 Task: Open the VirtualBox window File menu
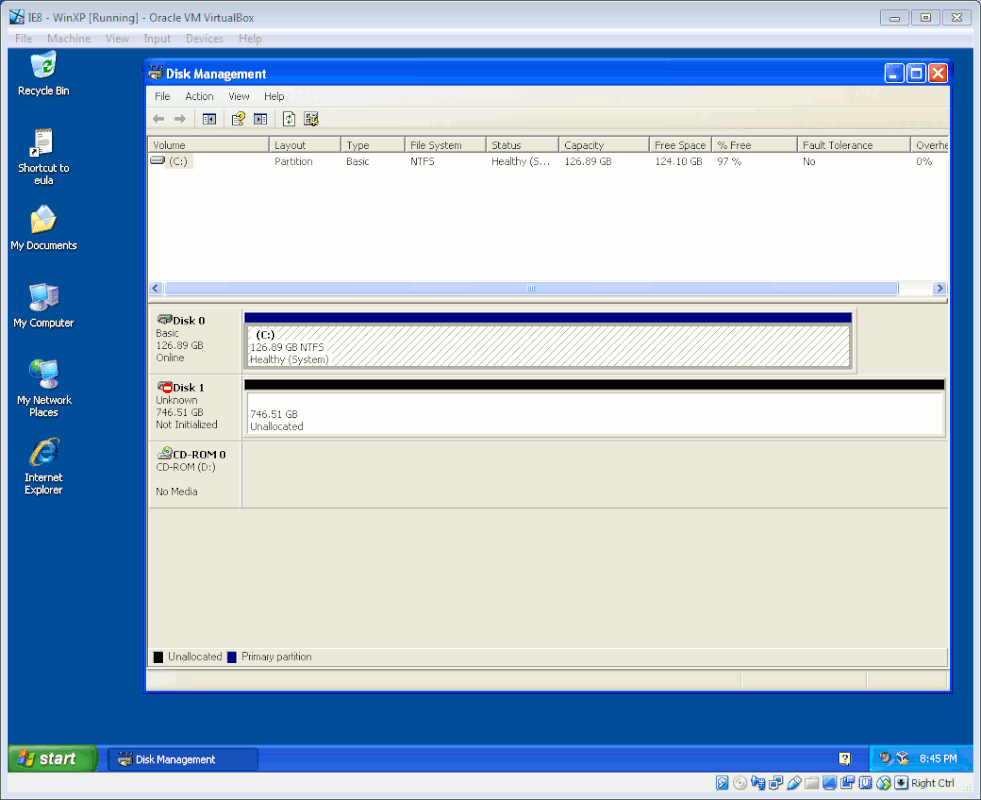[x=23, y=39]
